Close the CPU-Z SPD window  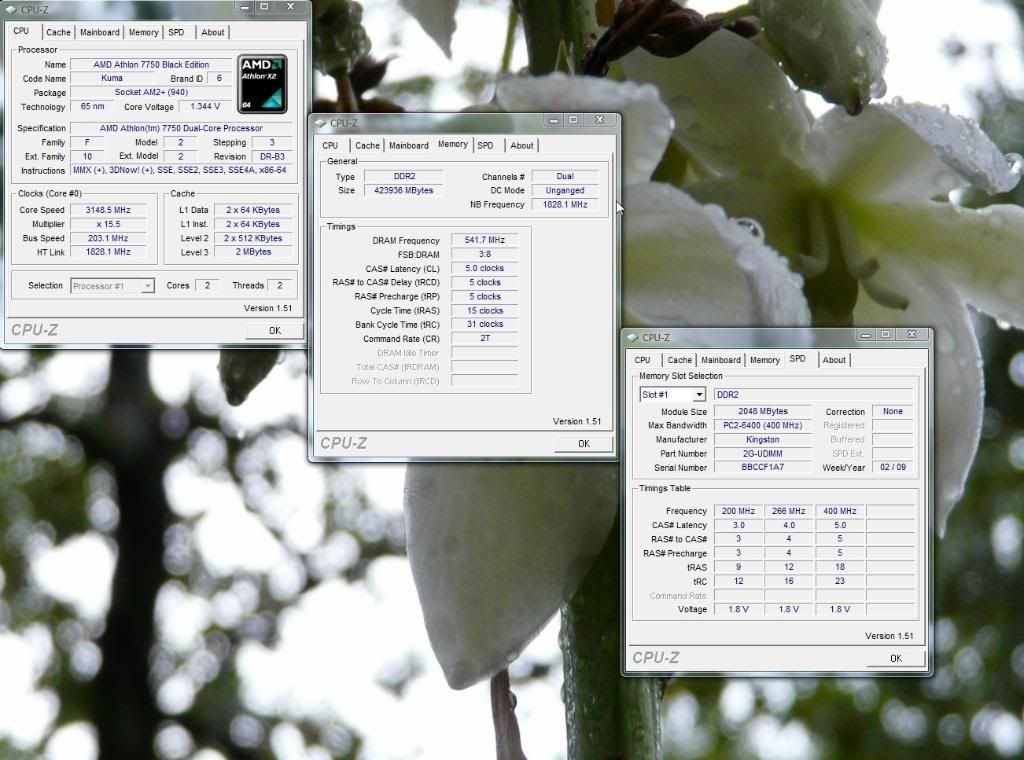[910, 336]
